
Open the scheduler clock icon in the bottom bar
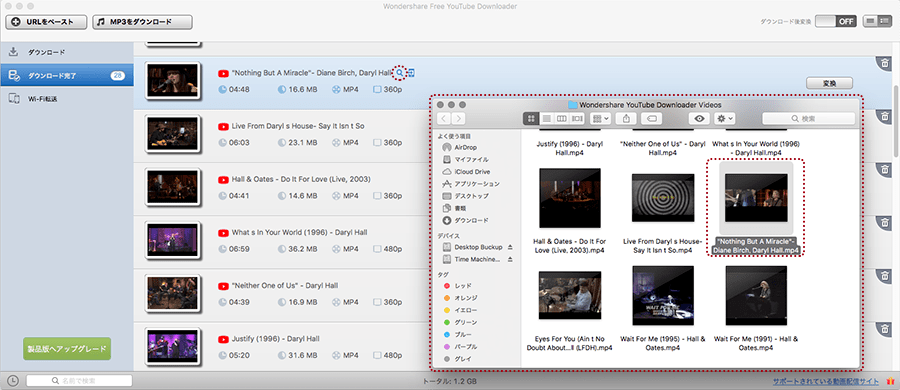(x=13, y=380)
